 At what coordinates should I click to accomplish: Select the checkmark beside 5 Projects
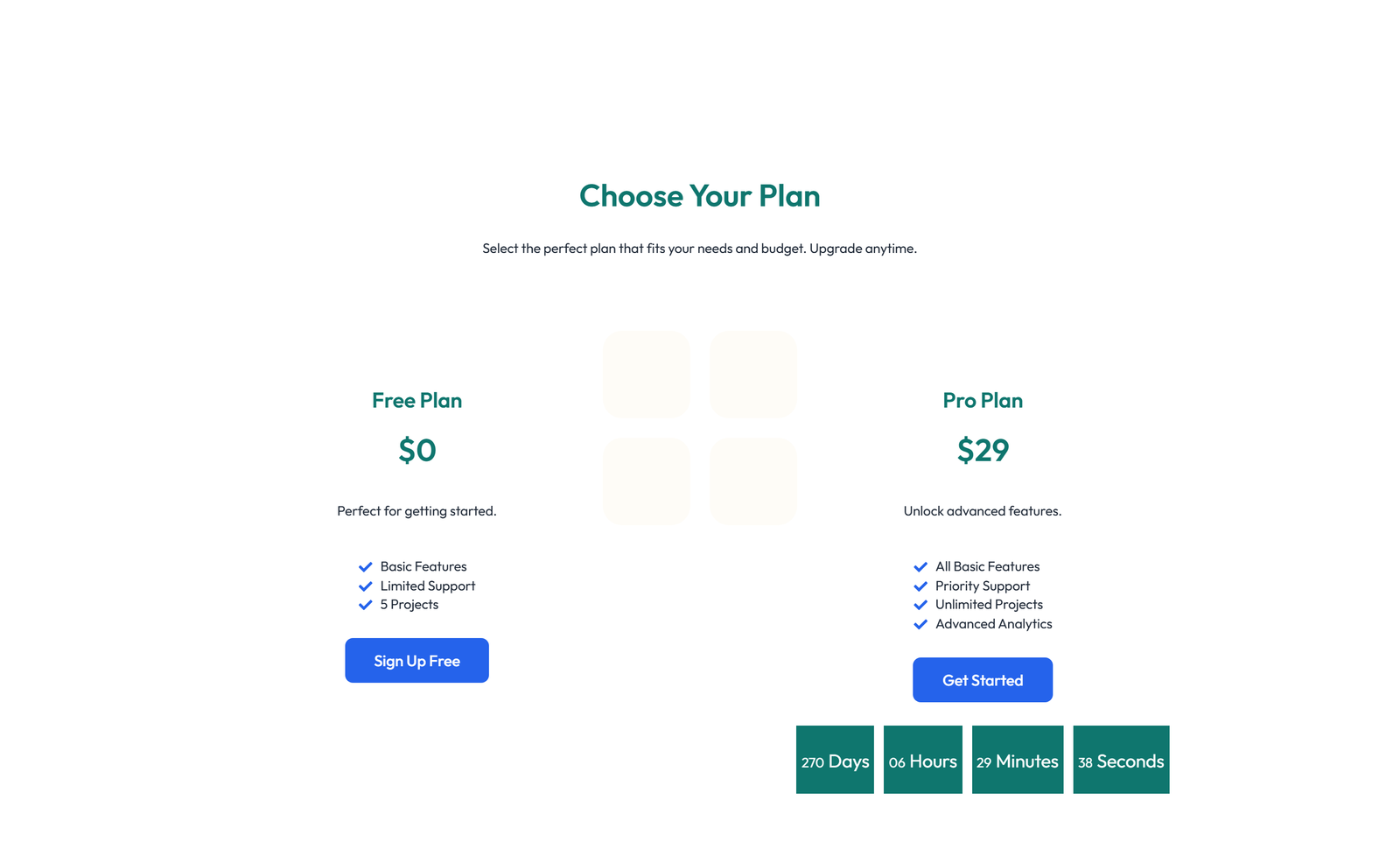tap(366, 605)
